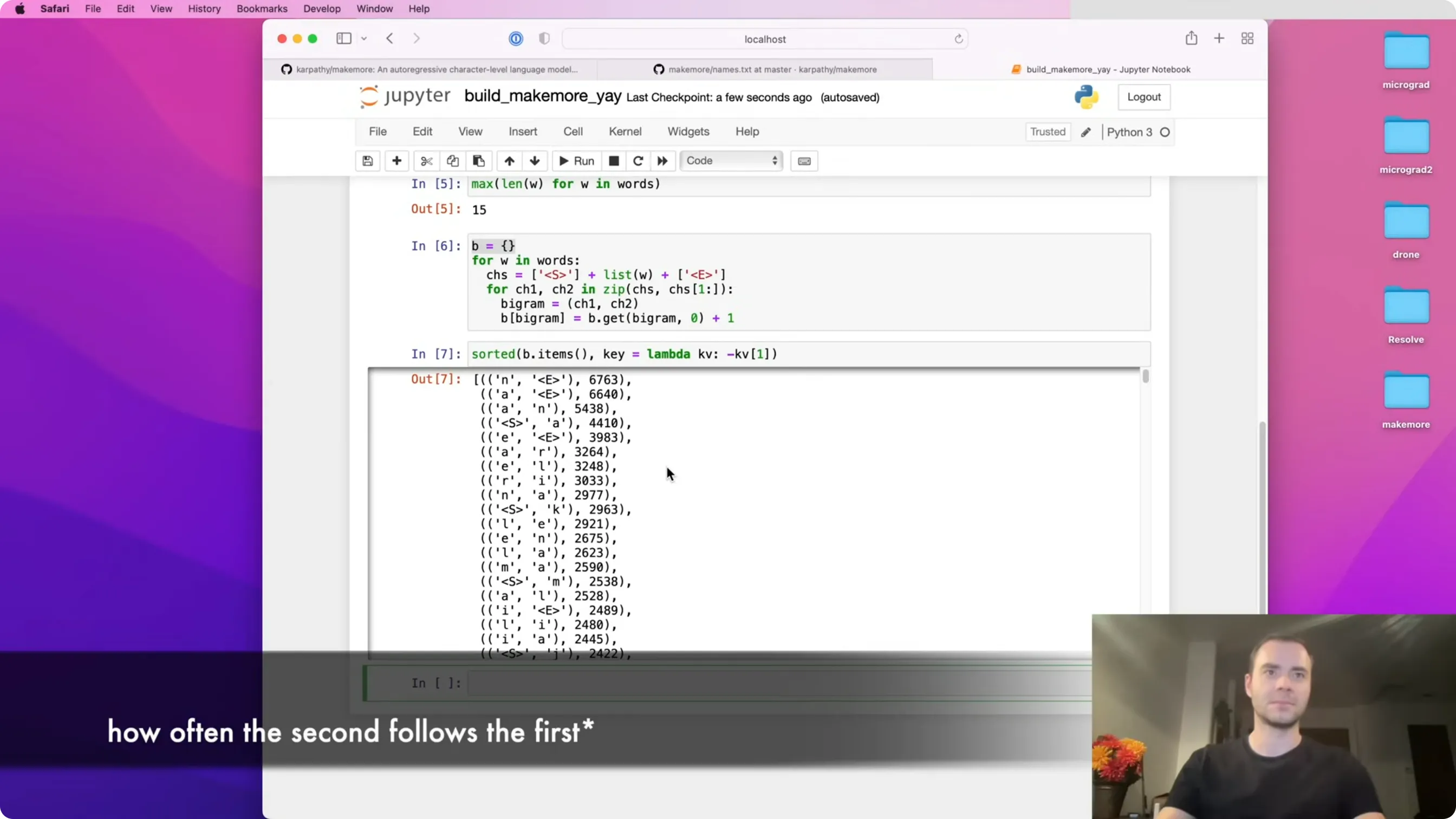
Task: Open the Safari History menu in menu bar
Action: pyautogui.click(x=204, y=9)
